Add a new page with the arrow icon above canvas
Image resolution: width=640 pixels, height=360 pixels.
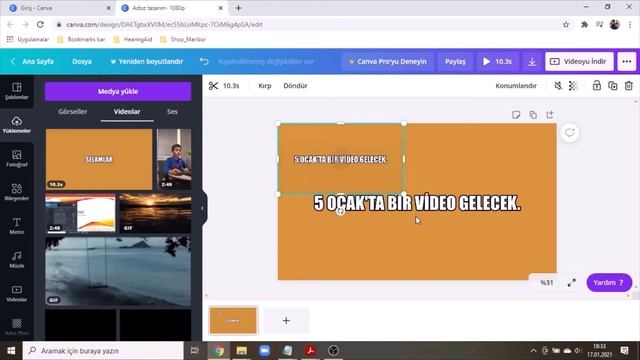[550, 115]
